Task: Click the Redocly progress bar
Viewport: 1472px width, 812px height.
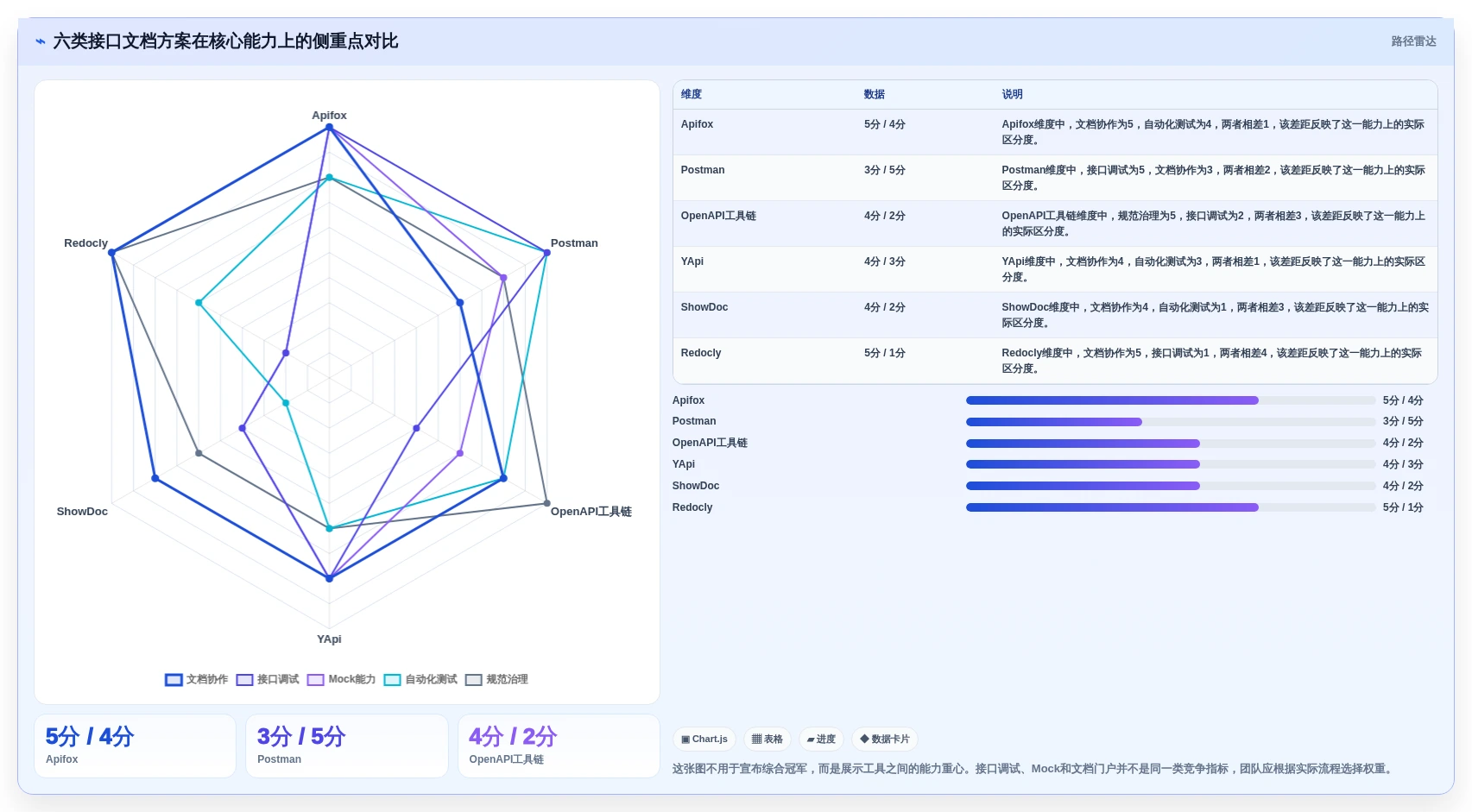Action: click(1171, 507)
